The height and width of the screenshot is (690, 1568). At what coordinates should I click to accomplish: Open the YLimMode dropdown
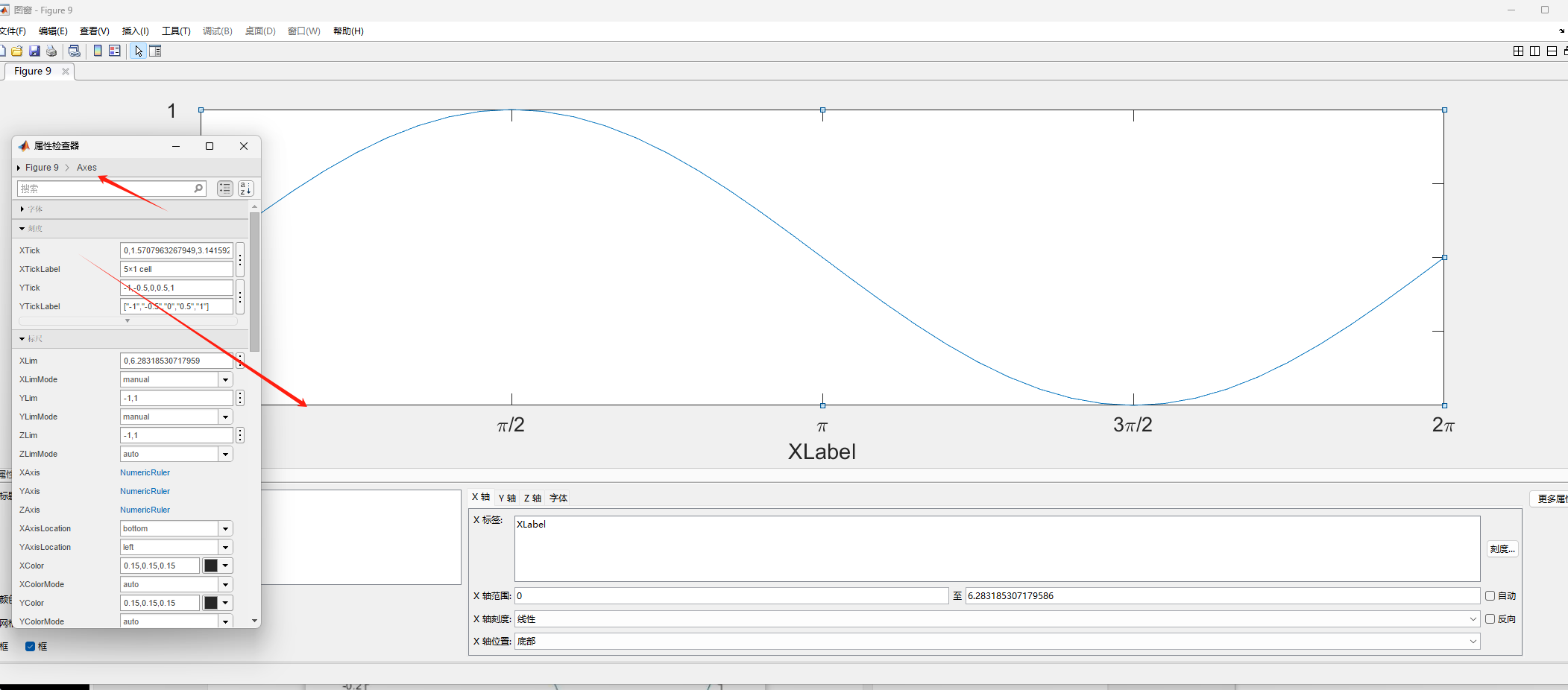pyautogui.click(x=225, y=417)
